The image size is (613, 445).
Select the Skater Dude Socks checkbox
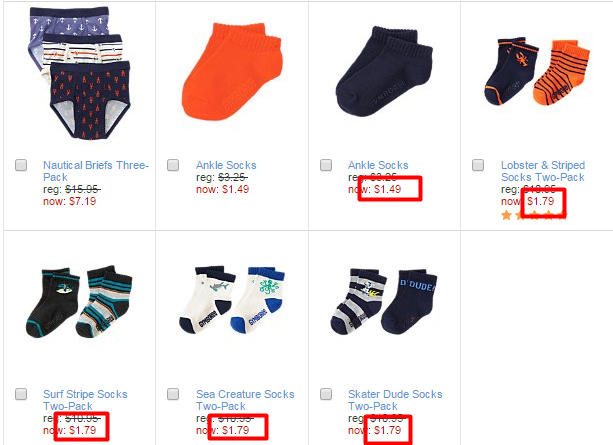point(326,394)
